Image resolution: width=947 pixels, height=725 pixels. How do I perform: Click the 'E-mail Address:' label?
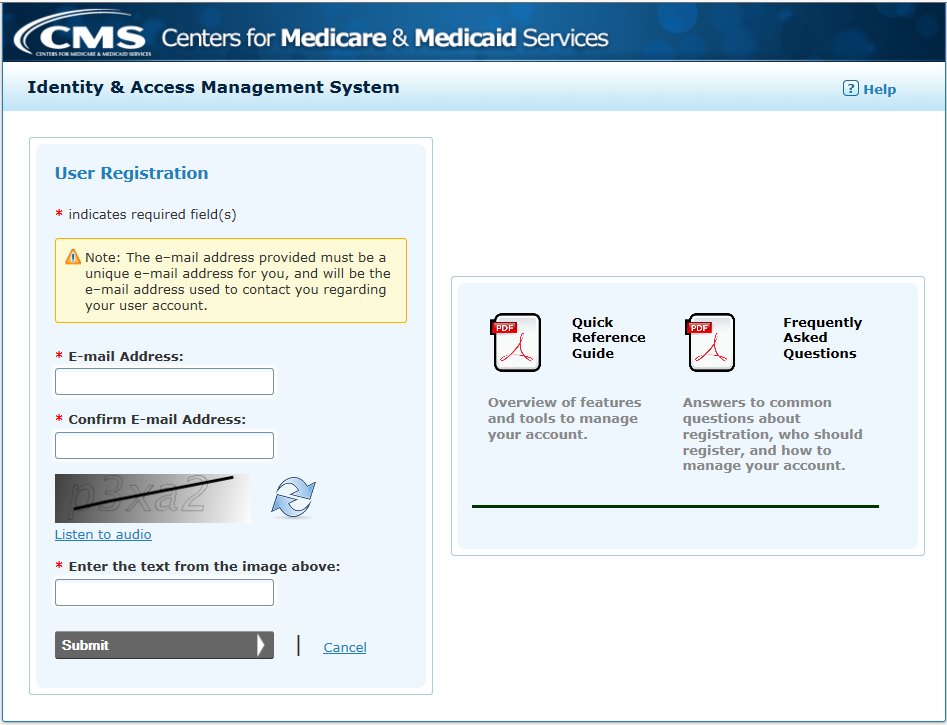point(126,356)
